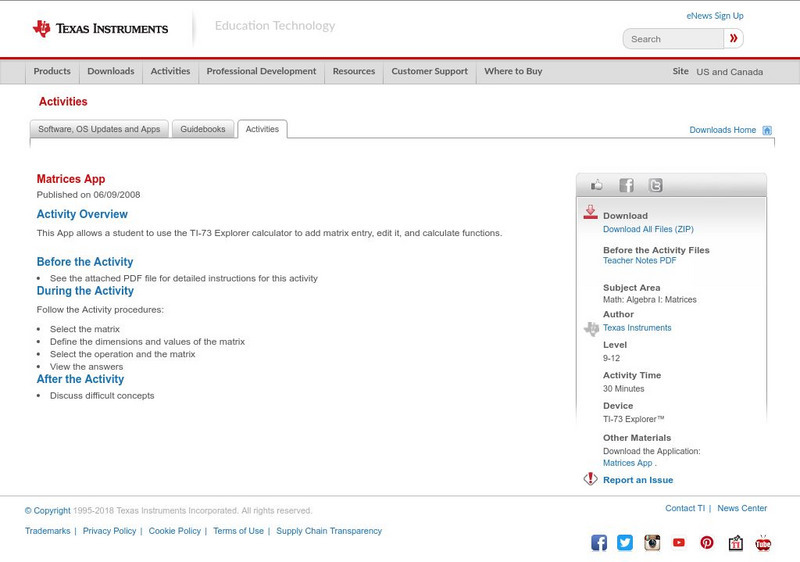The height and width of the screenshot is (562, 800).
Task: Share on Twitter from activity panel
Action: coord(655,185)
